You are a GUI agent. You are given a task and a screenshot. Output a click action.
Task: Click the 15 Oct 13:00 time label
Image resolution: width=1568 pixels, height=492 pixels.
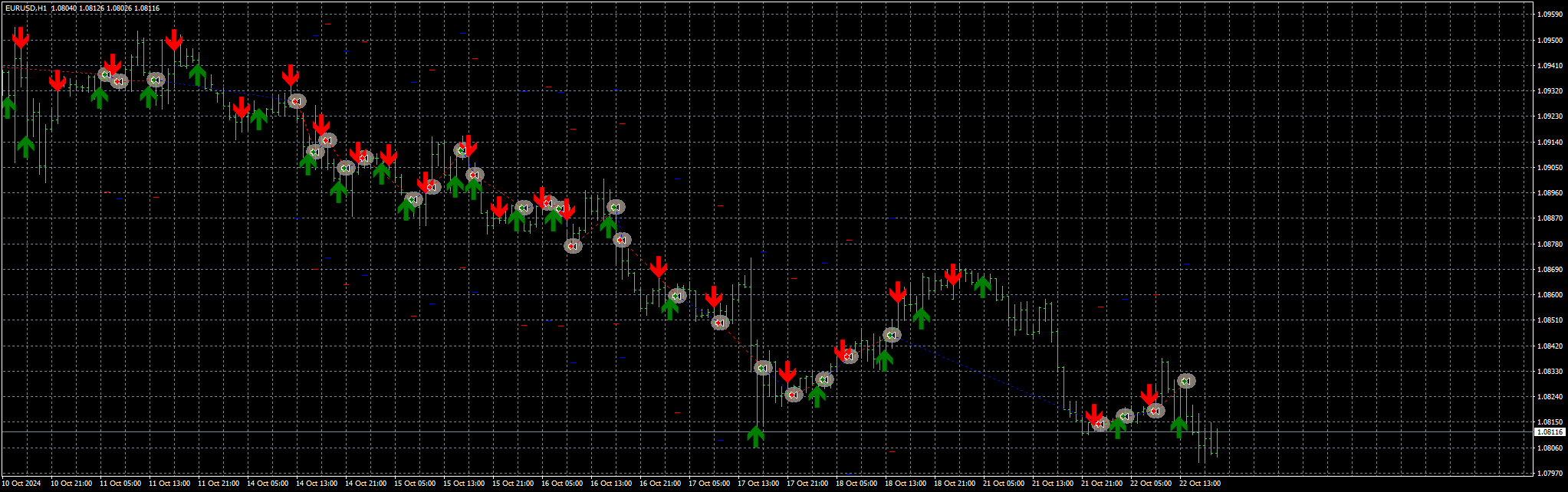(x=464, y=484)
